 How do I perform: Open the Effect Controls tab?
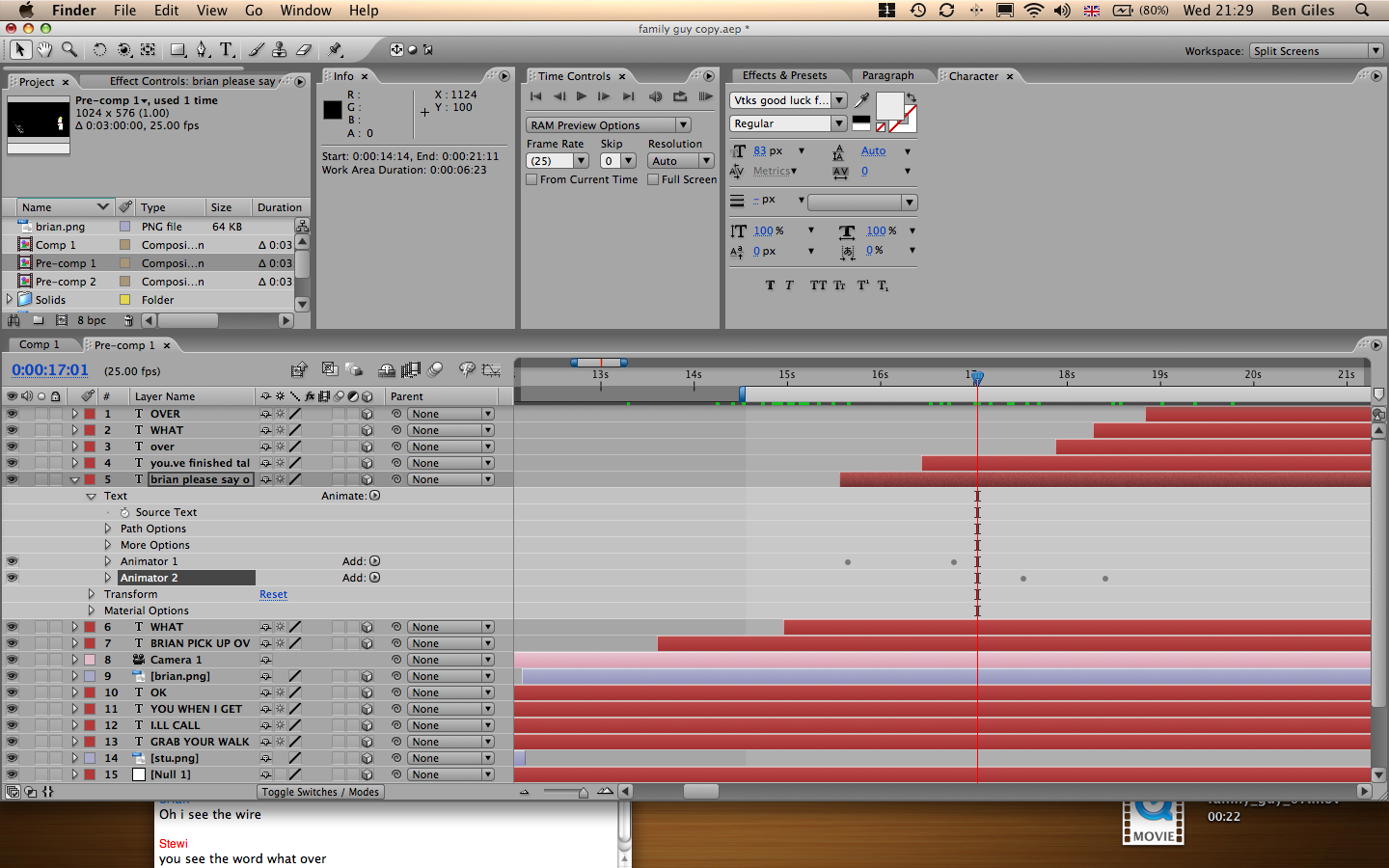pos(192,82)
